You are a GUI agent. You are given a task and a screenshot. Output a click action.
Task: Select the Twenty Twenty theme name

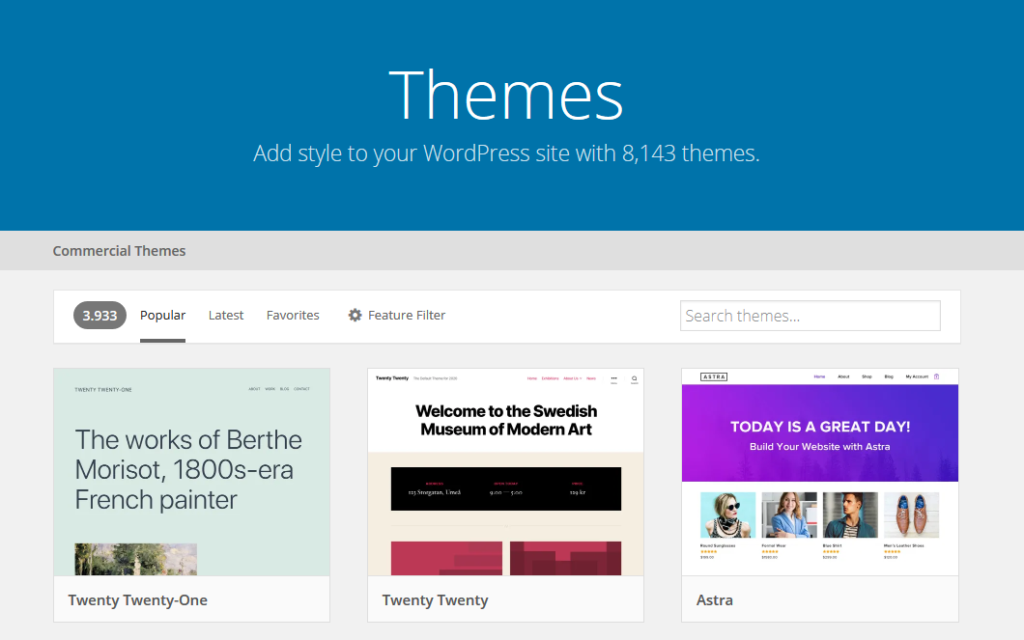[435, 600]
